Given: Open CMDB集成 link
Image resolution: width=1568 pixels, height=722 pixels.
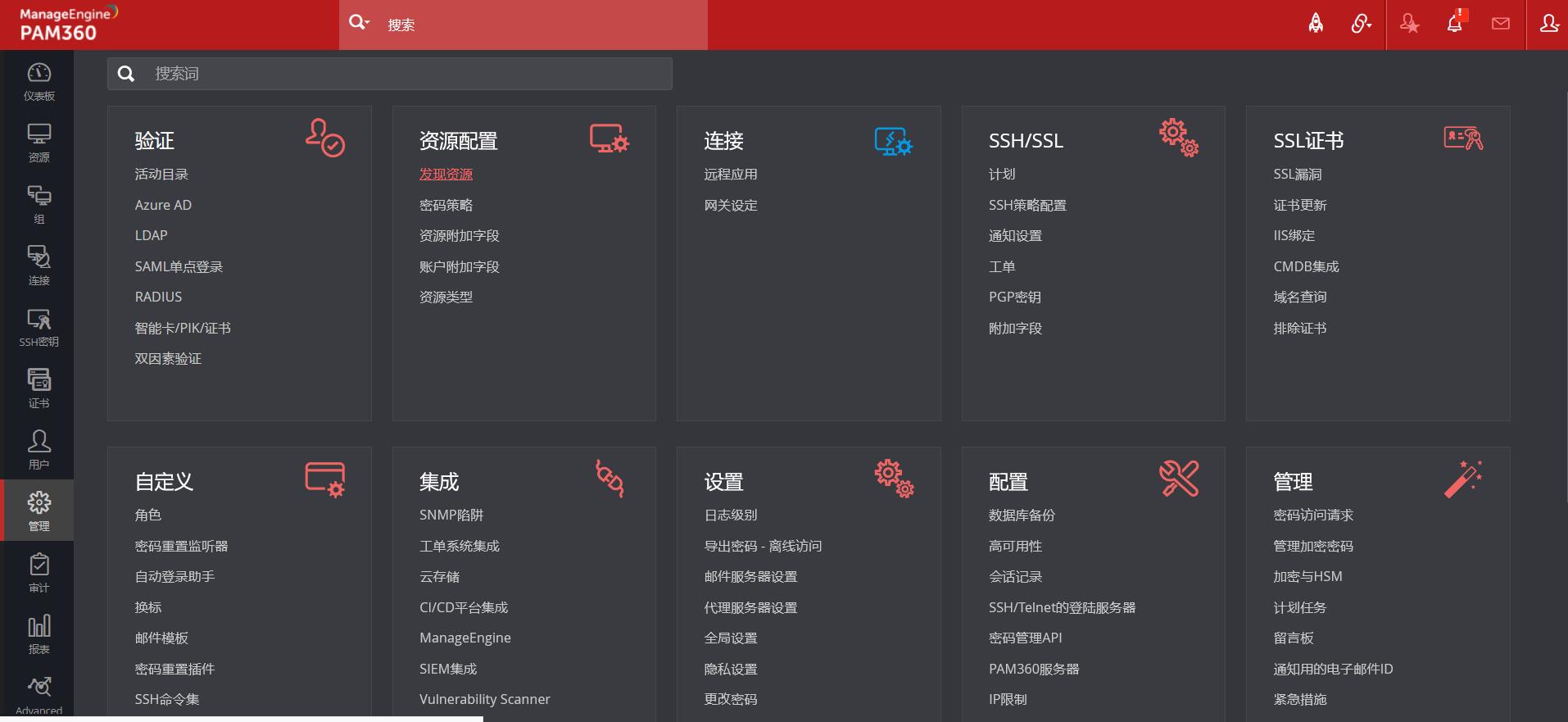Looking at the screenshot, I should pos(1306,266).
